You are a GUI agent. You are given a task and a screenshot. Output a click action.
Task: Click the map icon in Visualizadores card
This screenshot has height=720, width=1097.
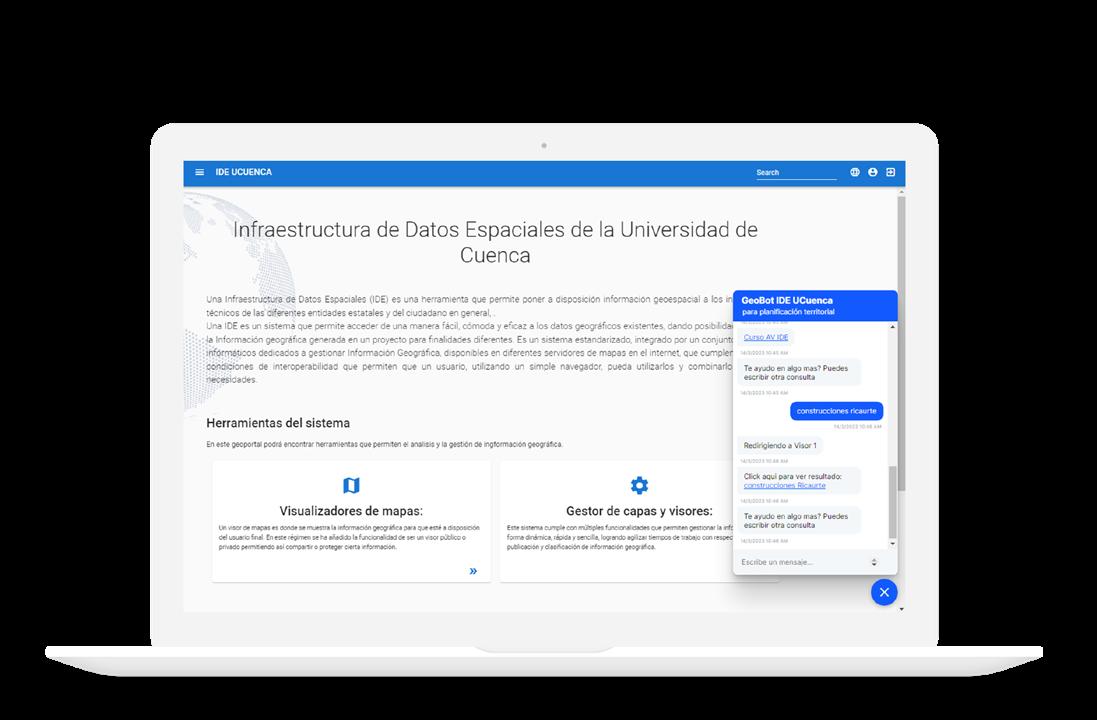[351, 485]
